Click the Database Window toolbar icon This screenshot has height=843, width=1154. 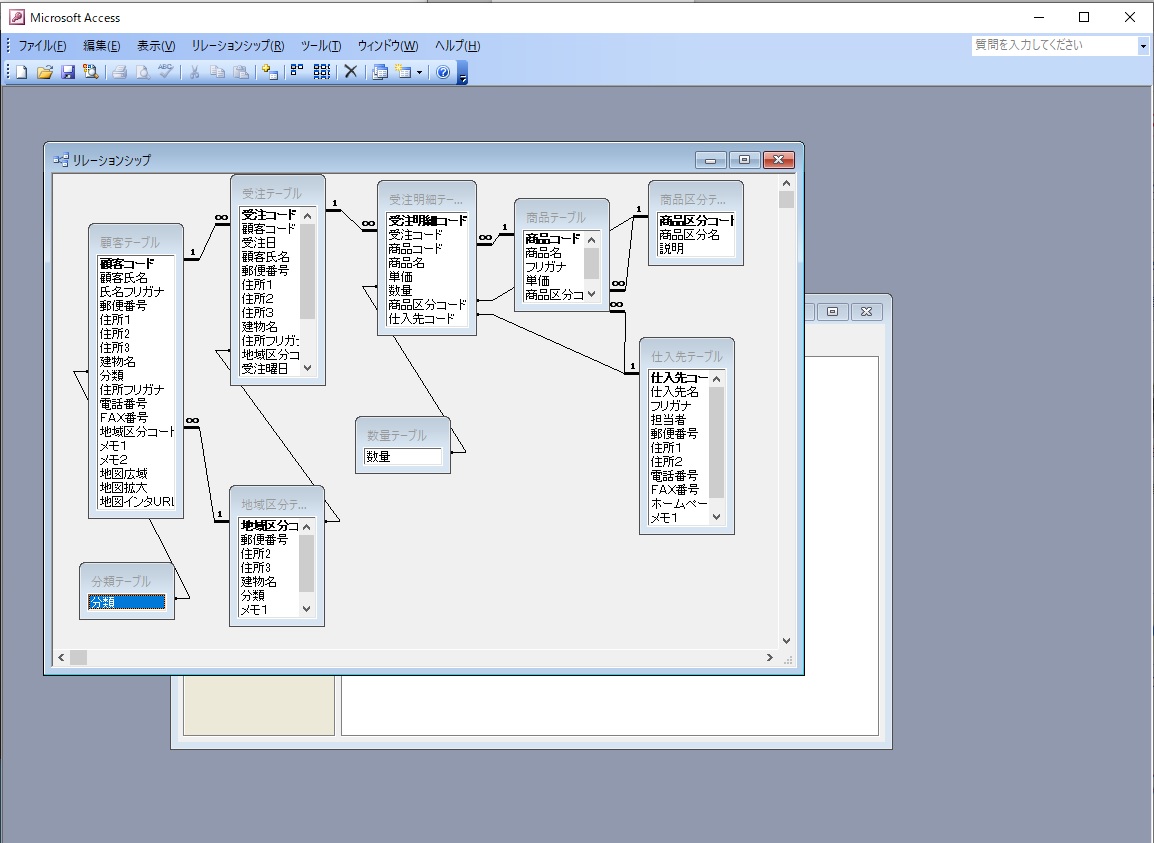coord(380,72)
